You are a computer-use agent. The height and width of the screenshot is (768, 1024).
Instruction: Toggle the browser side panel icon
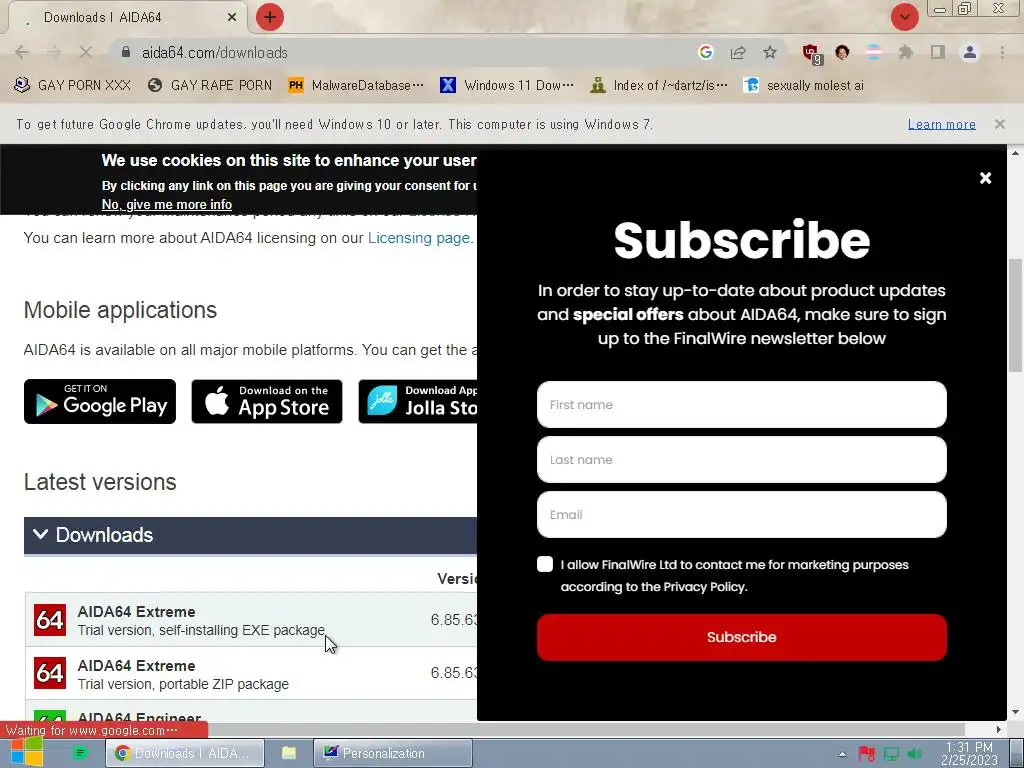point(938,52)
